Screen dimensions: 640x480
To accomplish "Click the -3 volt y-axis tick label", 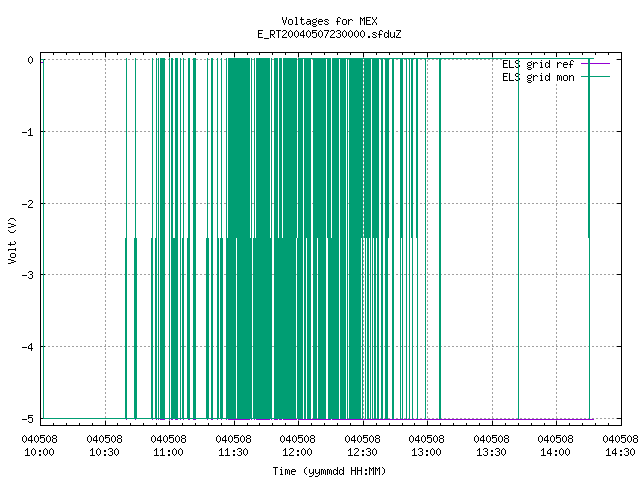I will (27, 275).
